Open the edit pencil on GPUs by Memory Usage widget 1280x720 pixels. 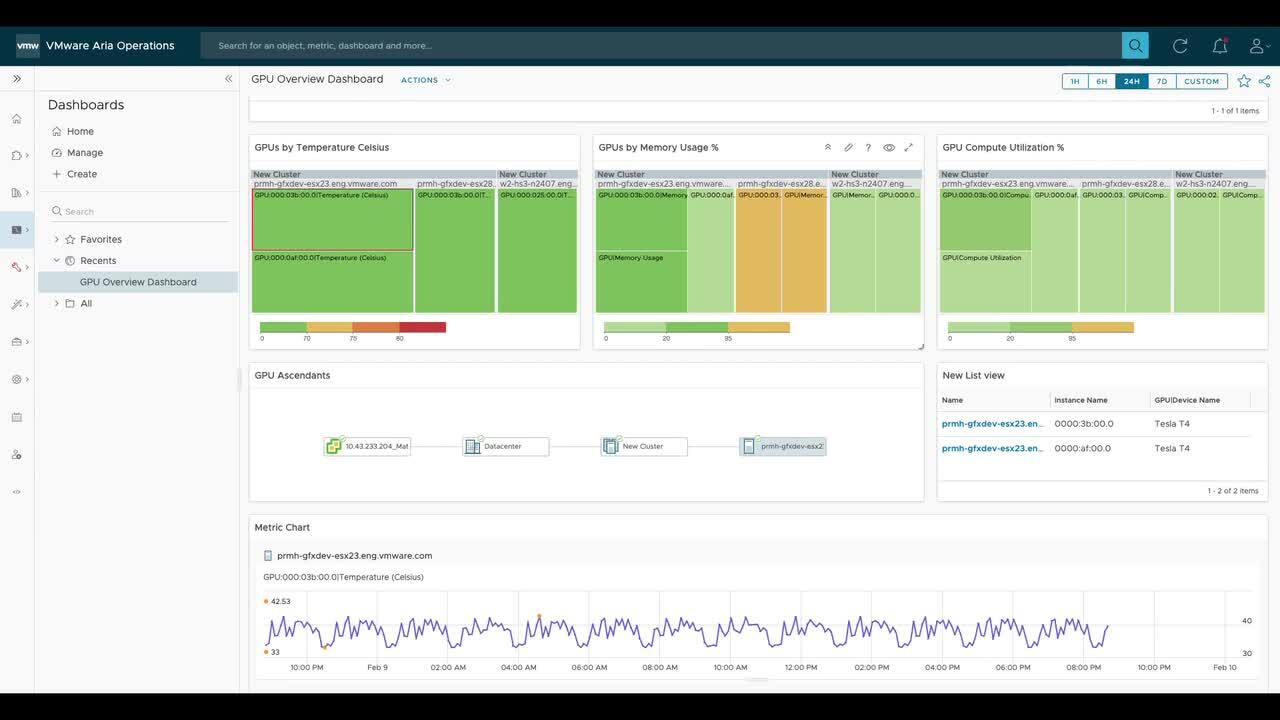tap(847, 146)
